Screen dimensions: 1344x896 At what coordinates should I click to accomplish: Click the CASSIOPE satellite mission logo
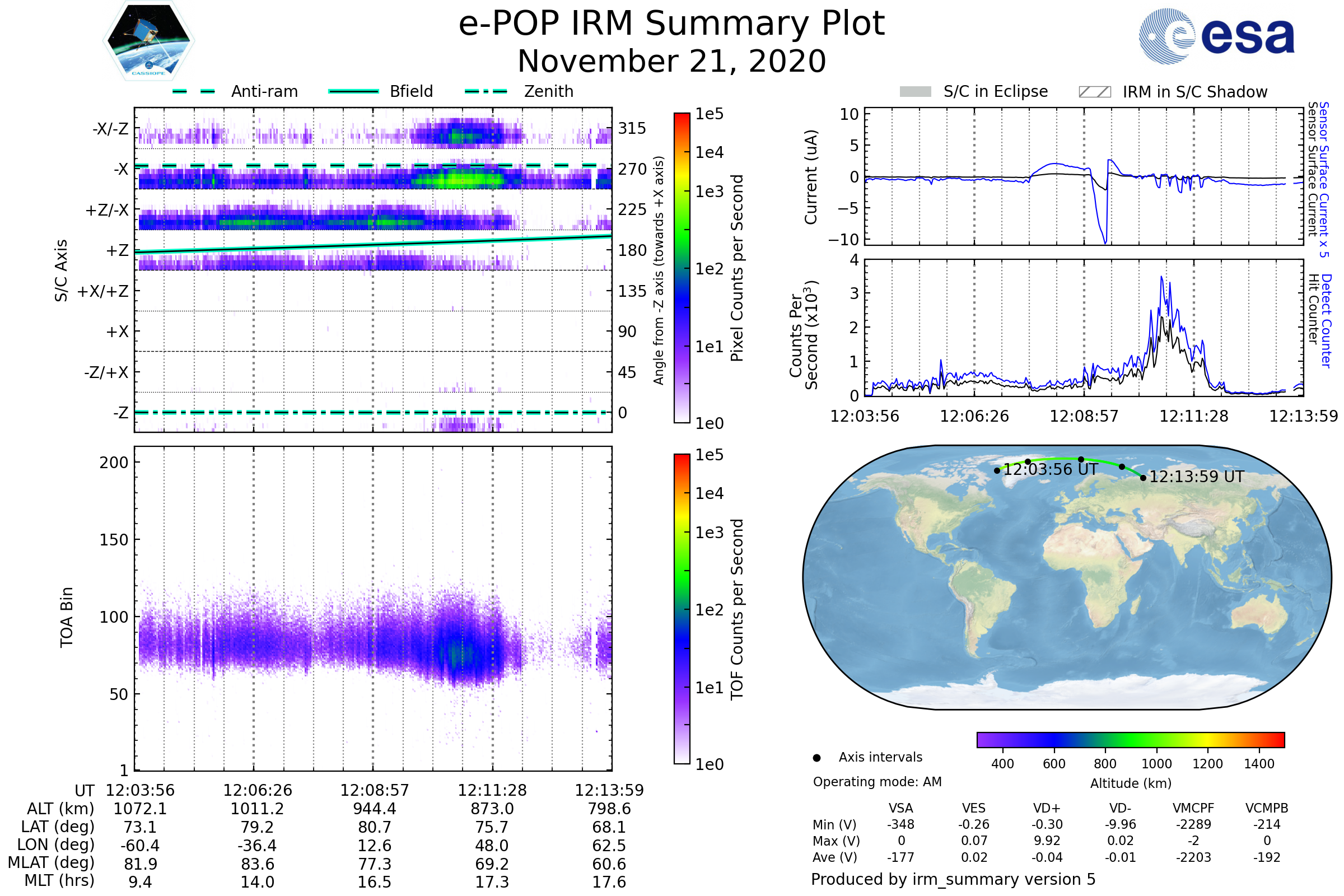pos(148,41)
